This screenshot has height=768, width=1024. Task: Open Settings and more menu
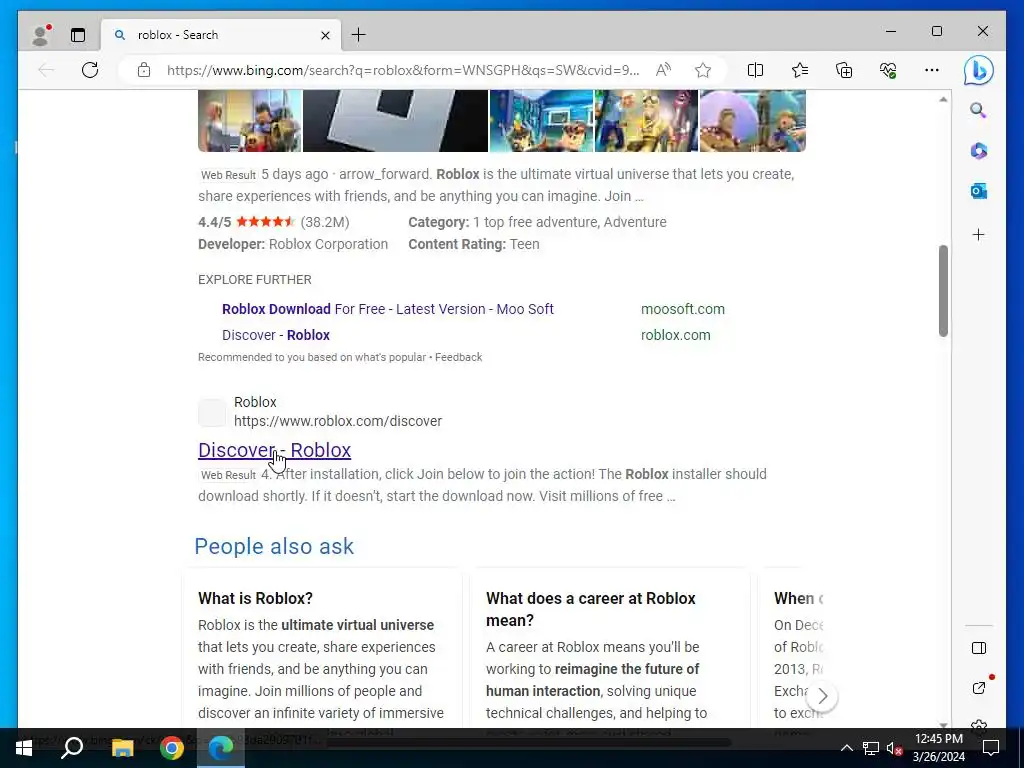coord(932,70)
